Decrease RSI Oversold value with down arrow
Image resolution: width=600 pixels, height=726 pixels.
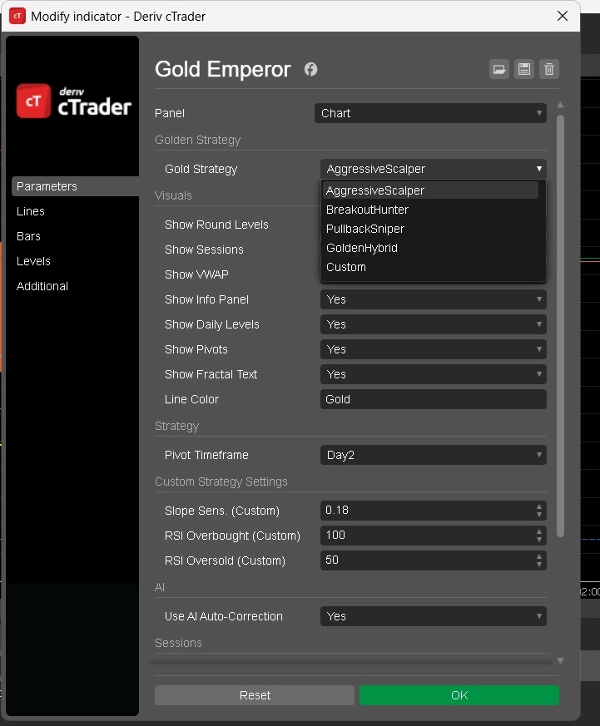[540, 565]
